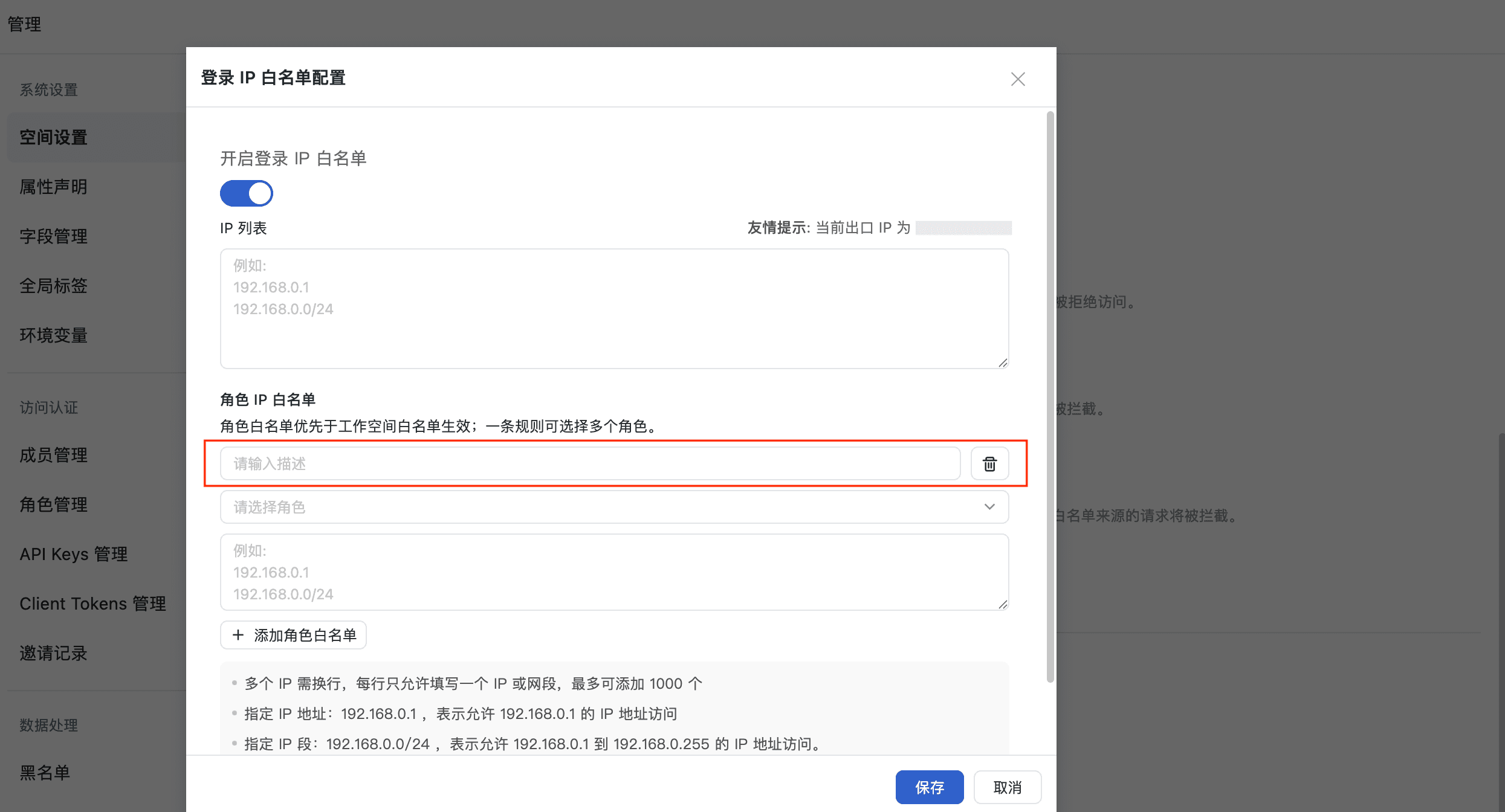This screenshot has height=812, width=1505.
Task: Go to 邀请记录
Action: point(53,654)
